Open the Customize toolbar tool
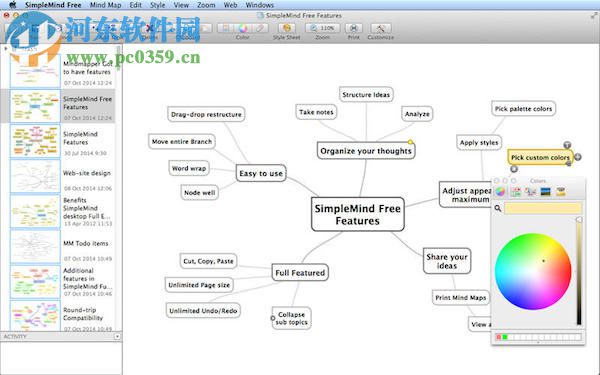 pyautogui.click(x=380, y=28)
